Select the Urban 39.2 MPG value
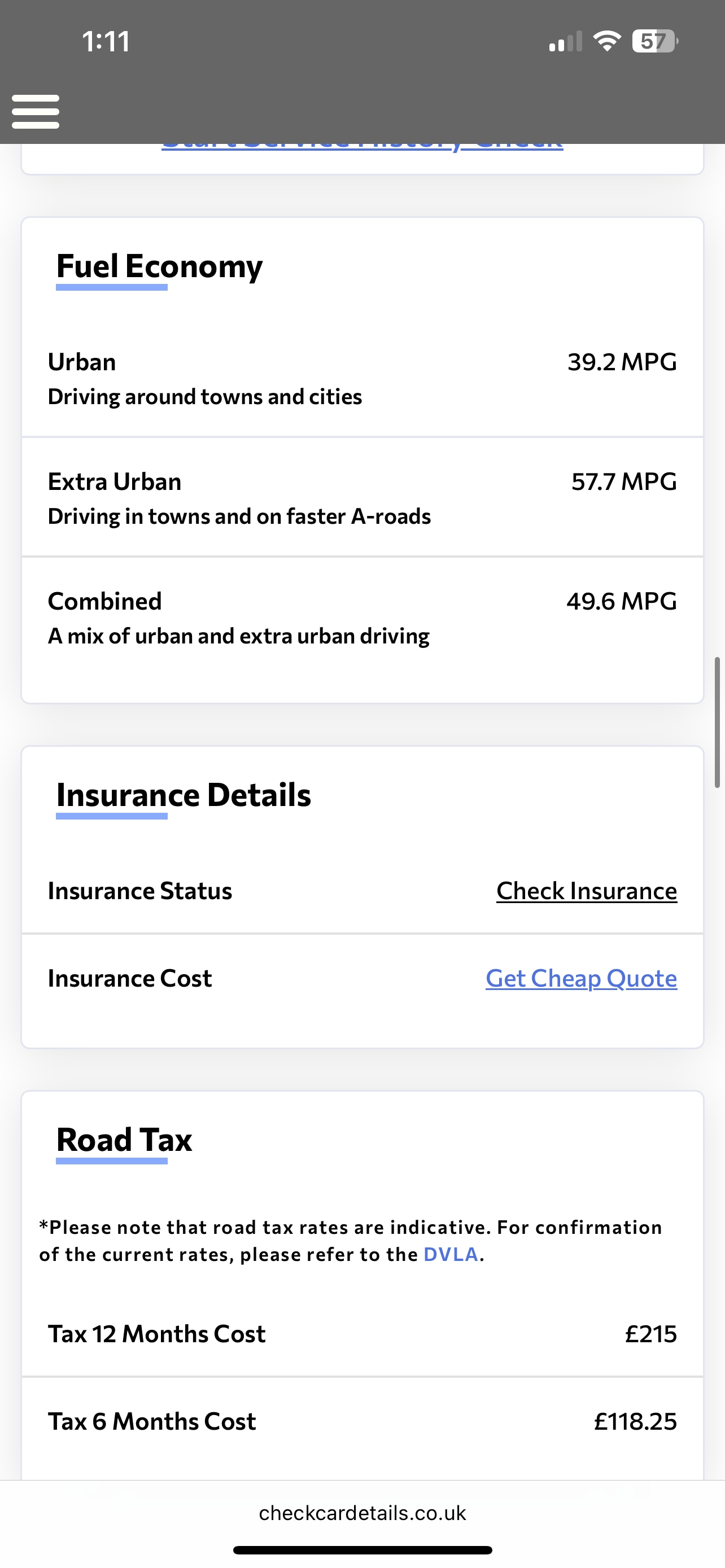 [x=622, y=362]
